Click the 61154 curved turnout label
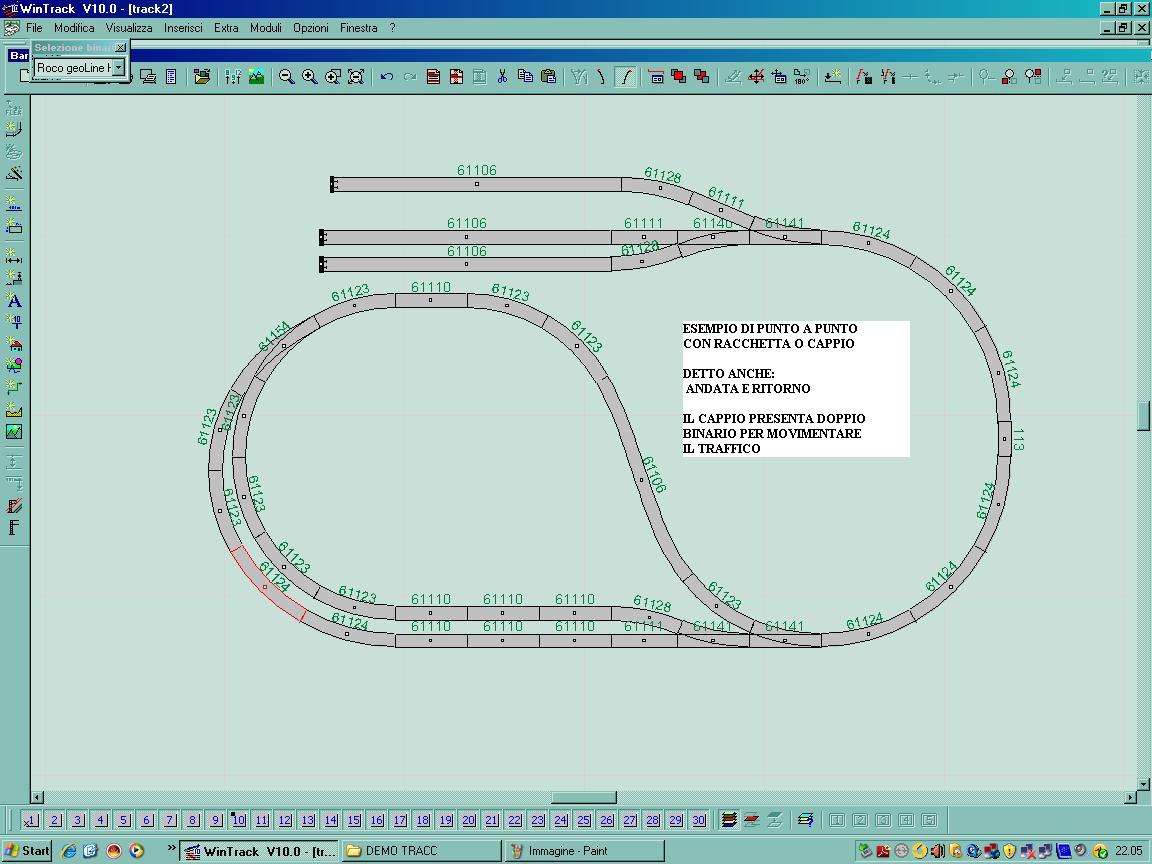The image size is (1152, 864). tap(274, 336)
